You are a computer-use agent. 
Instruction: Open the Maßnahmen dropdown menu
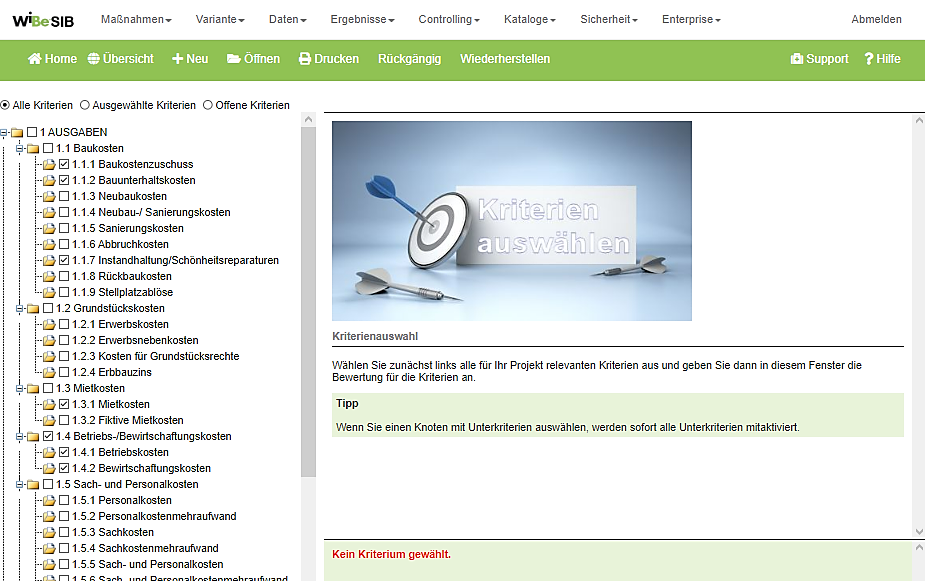pyautogui.click(x=136, y=19)
